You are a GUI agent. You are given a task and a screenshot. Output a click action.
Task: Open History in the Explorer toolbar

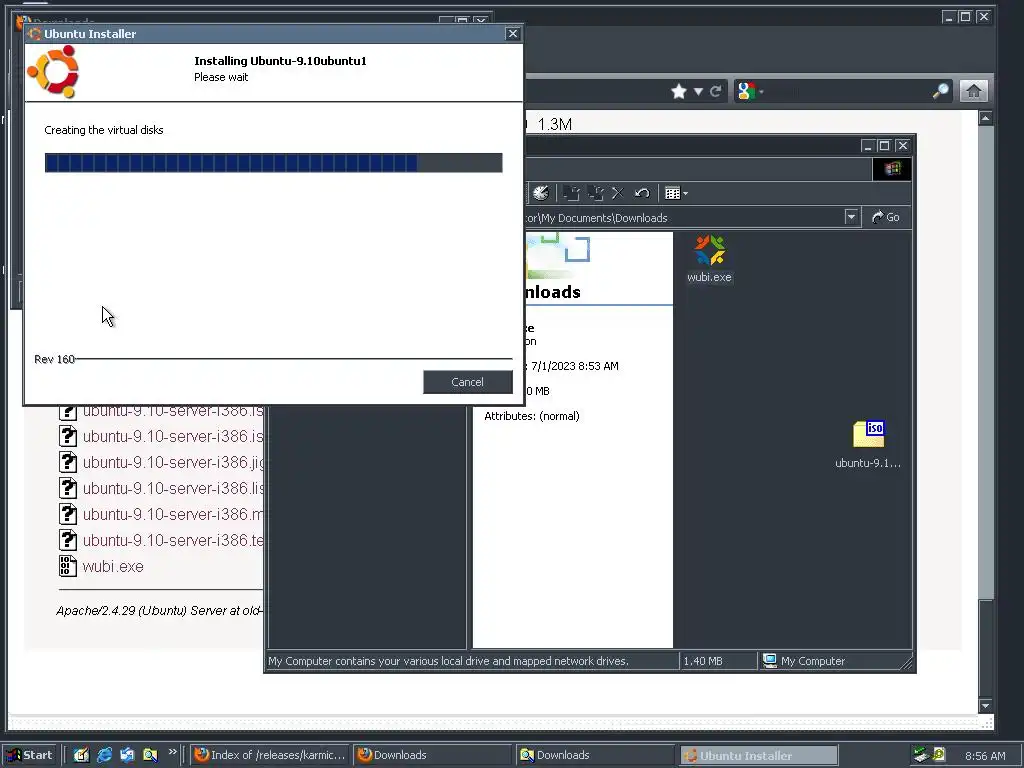tap(541, 193)
